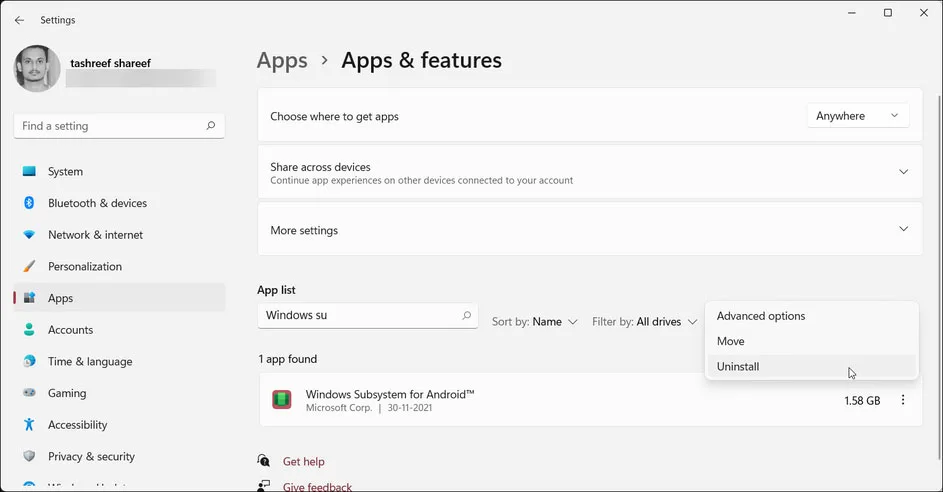
Task: Open Network & internet wifi icon
Action: [x=29, y=235]
